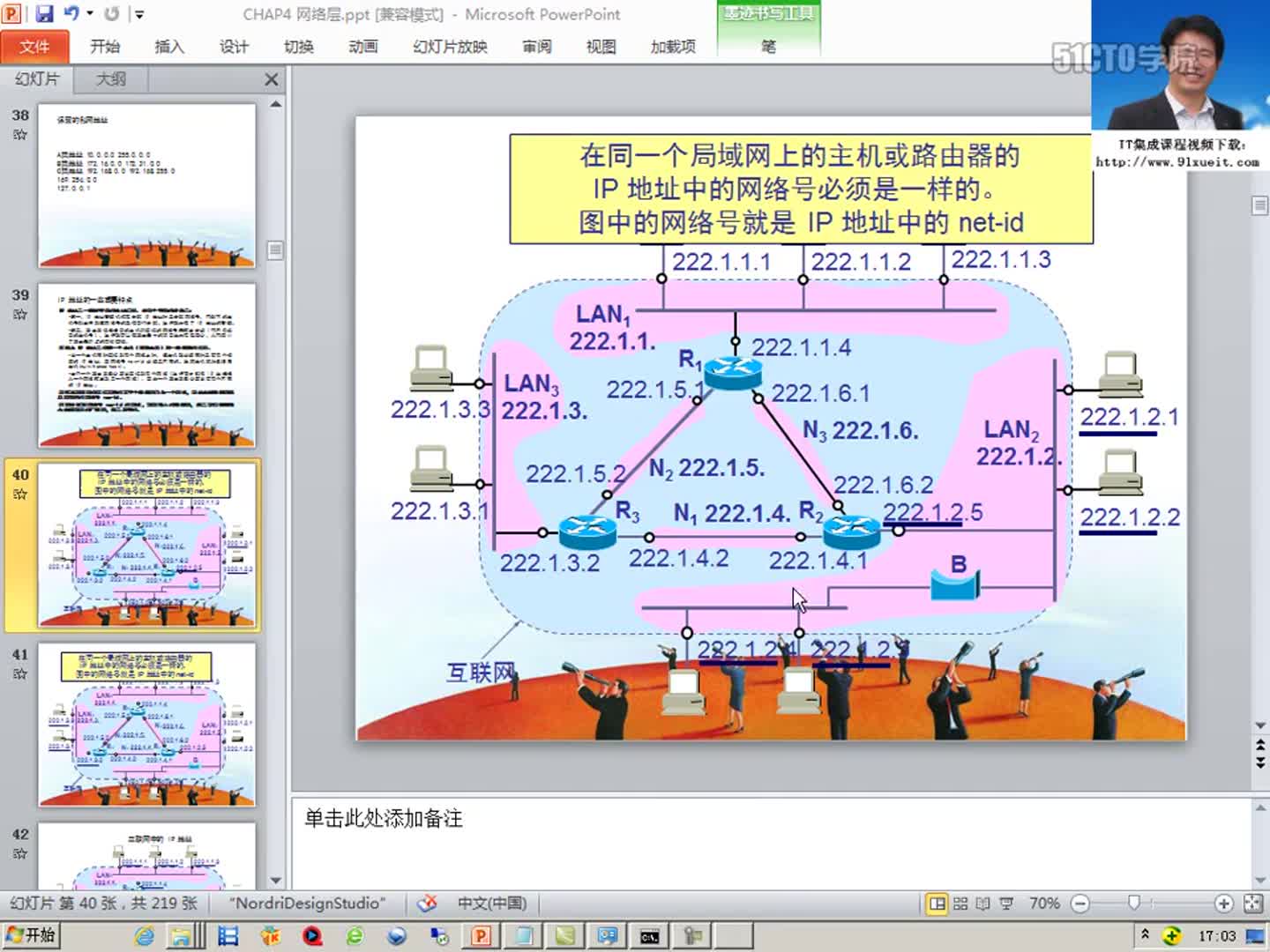
Task: Click the 70% zoom level
Action: pos(1044,904)
